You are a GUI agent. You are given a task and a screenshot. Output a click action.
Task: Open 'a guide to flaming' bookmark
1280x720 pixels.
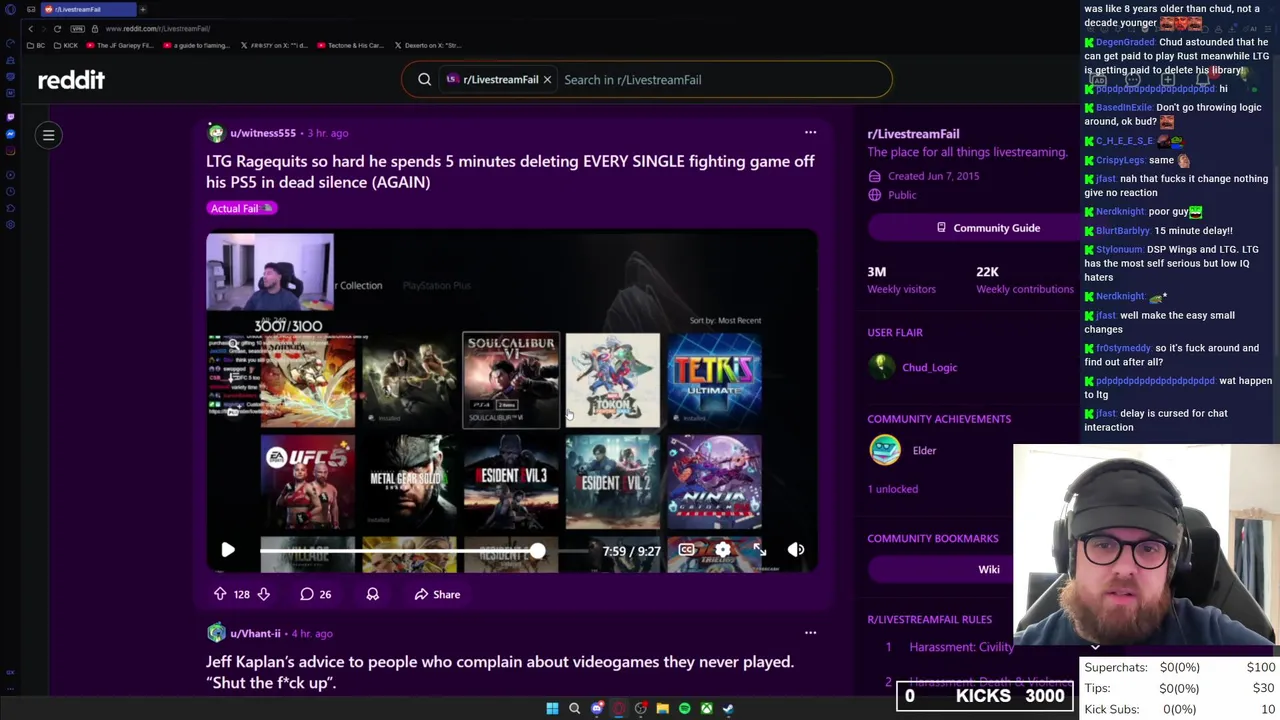[195, 45]
